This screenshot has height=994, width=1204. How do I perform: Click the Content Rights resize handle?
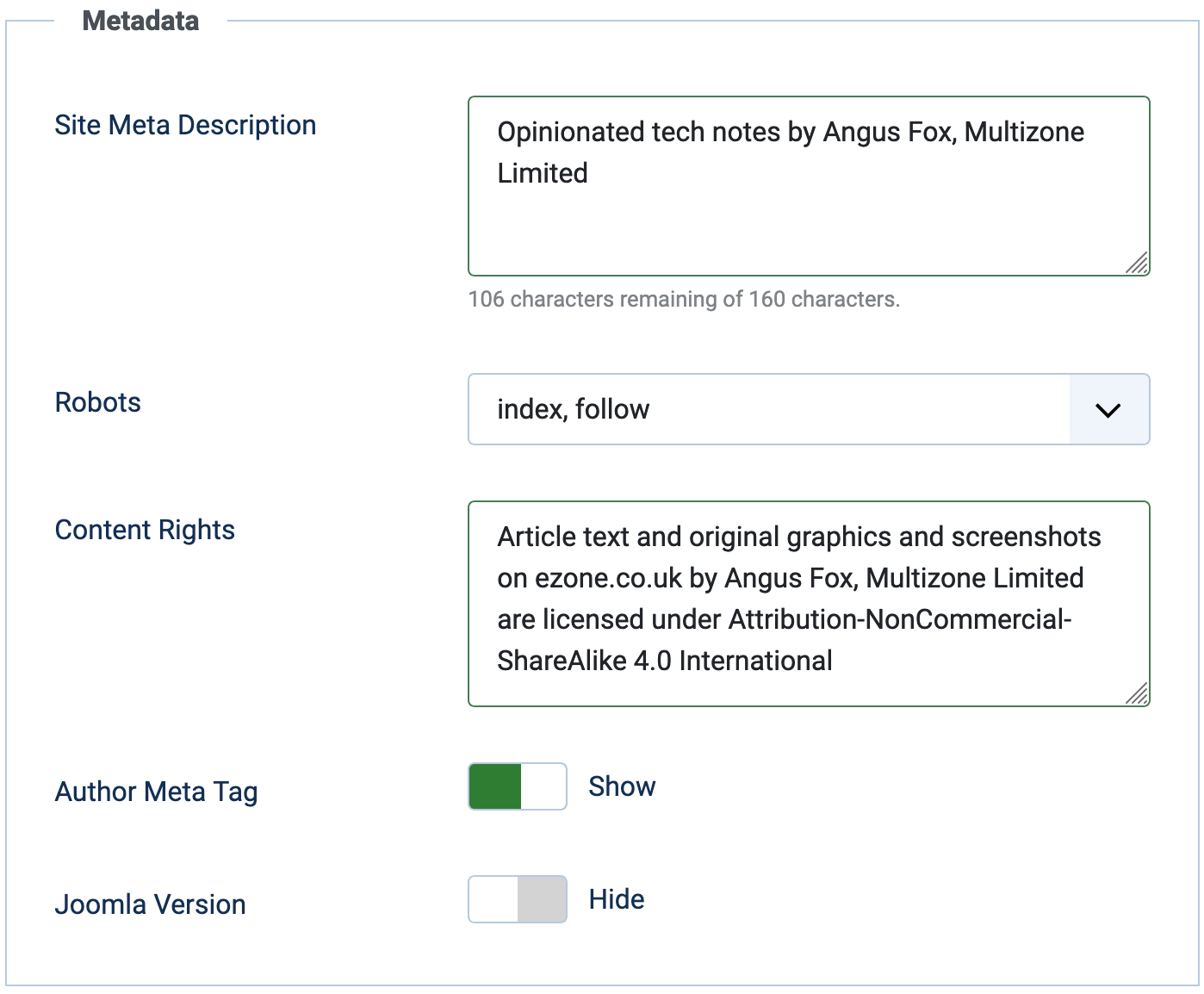1138,694
